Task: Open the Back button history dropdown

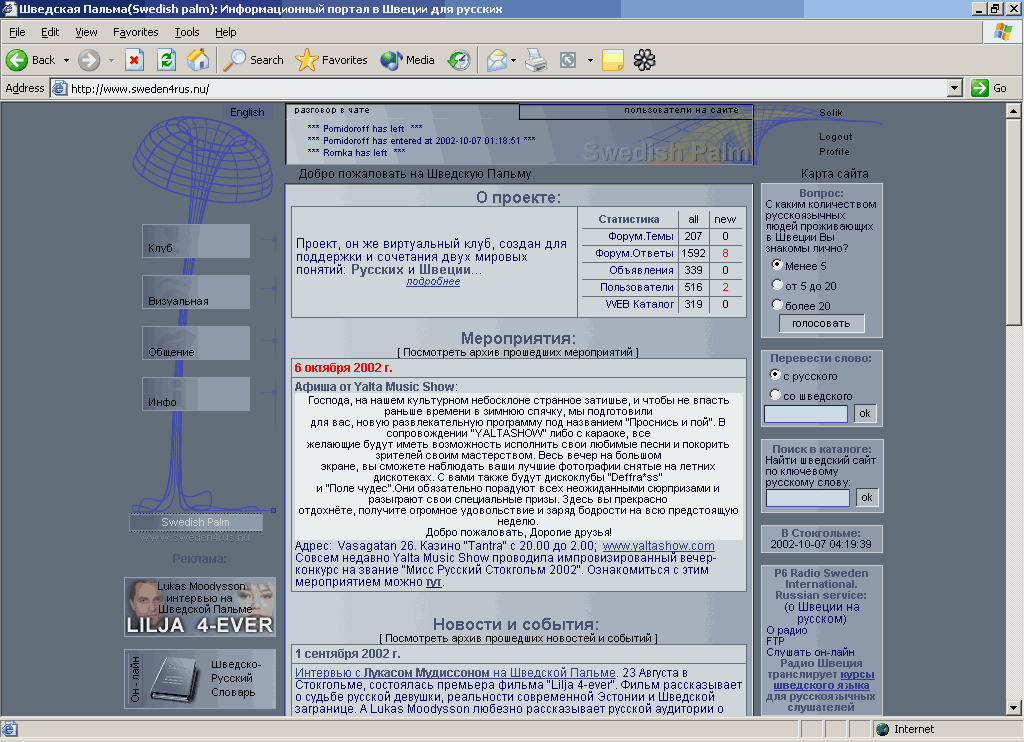Action: [67, 60]
